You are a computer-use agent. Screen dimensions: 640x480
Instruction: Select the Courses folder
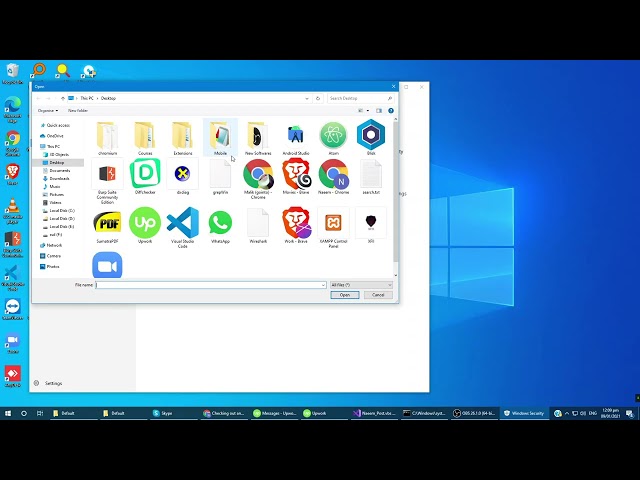[145, 138]
